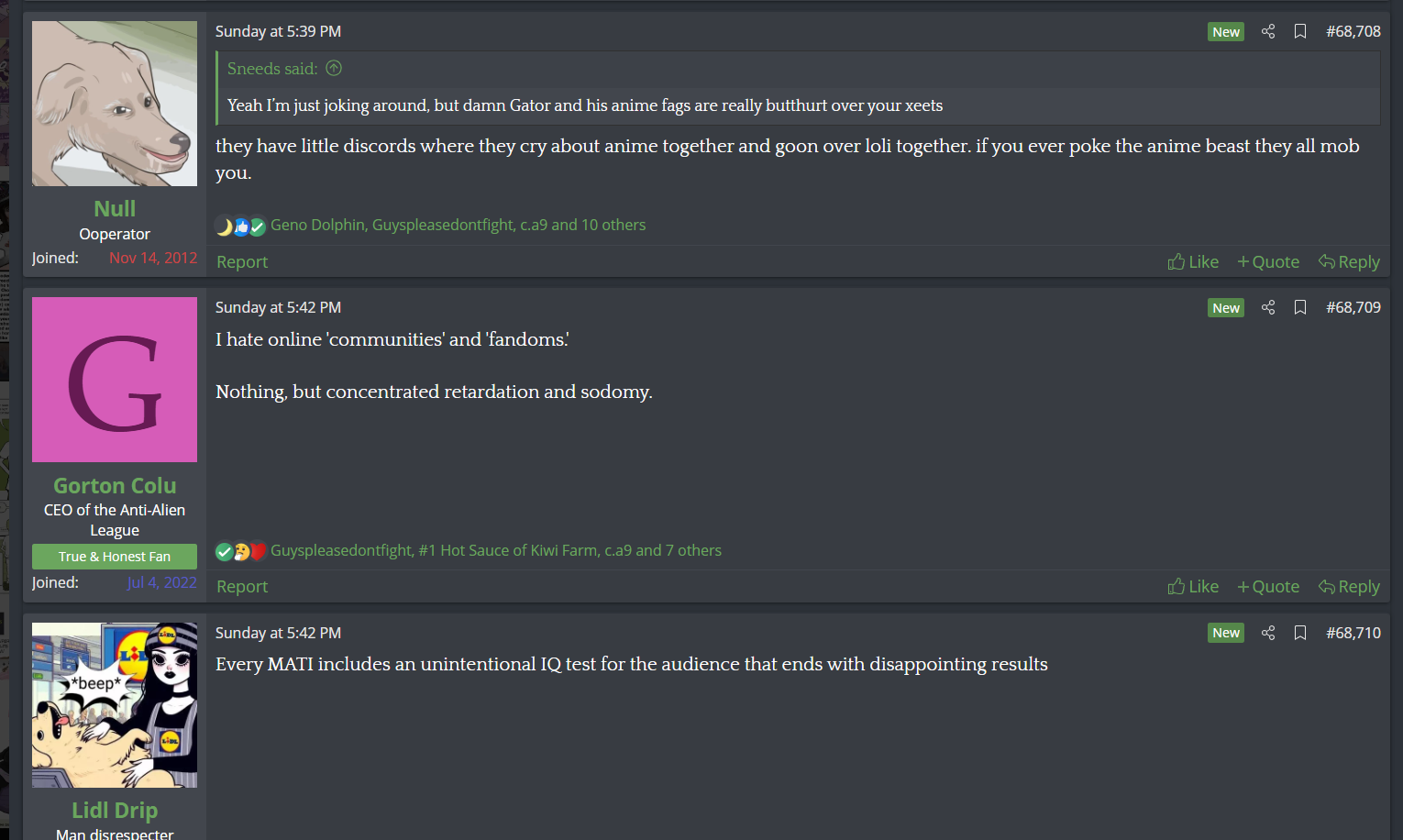Report Null's post
The width and height of the screenshot is (1403, 840).
(x=242, y=262)
